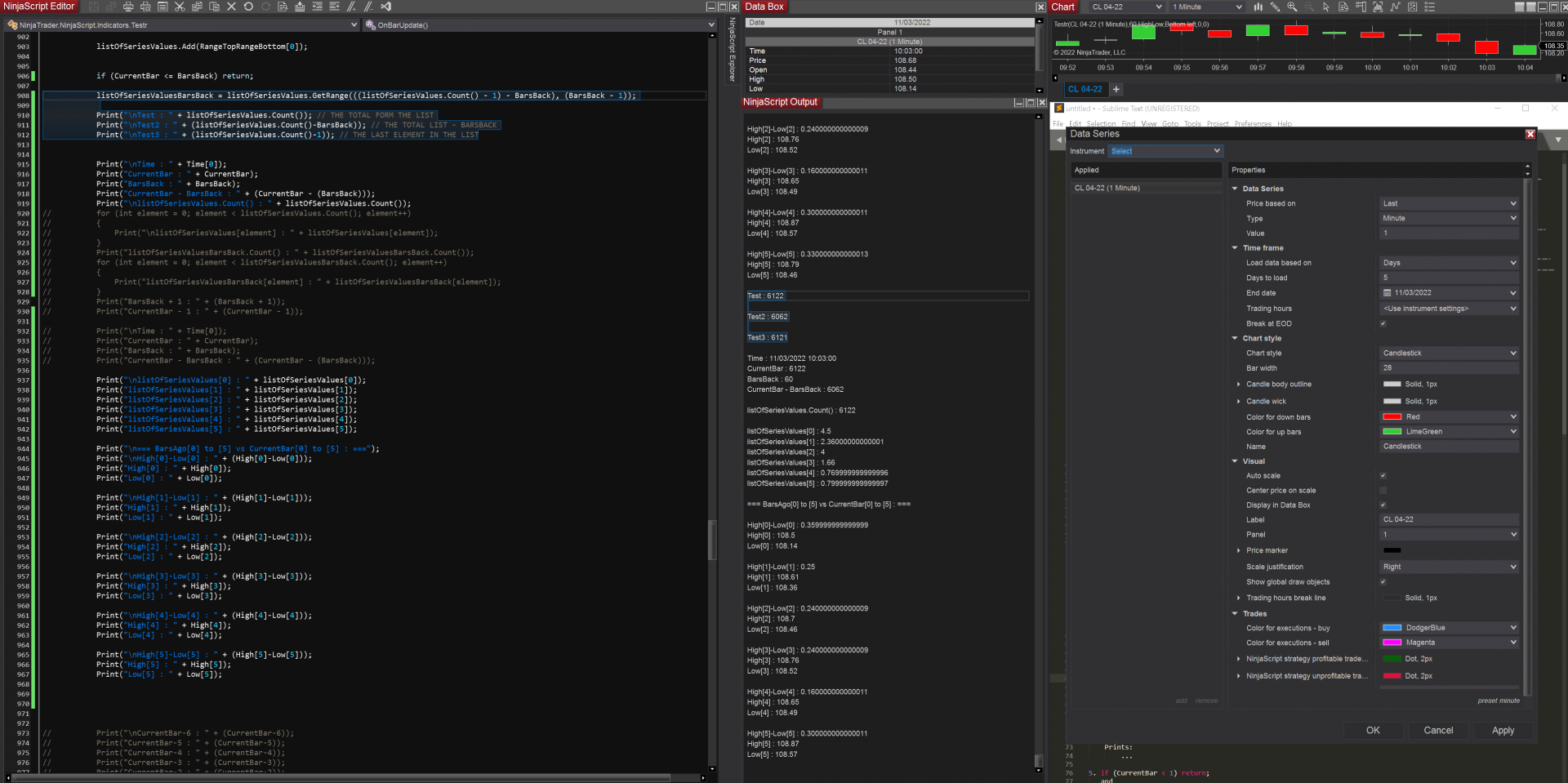Click the Cut scissors icon in editor toolbar
The image size is (1568, 783).
click(180, 7)
